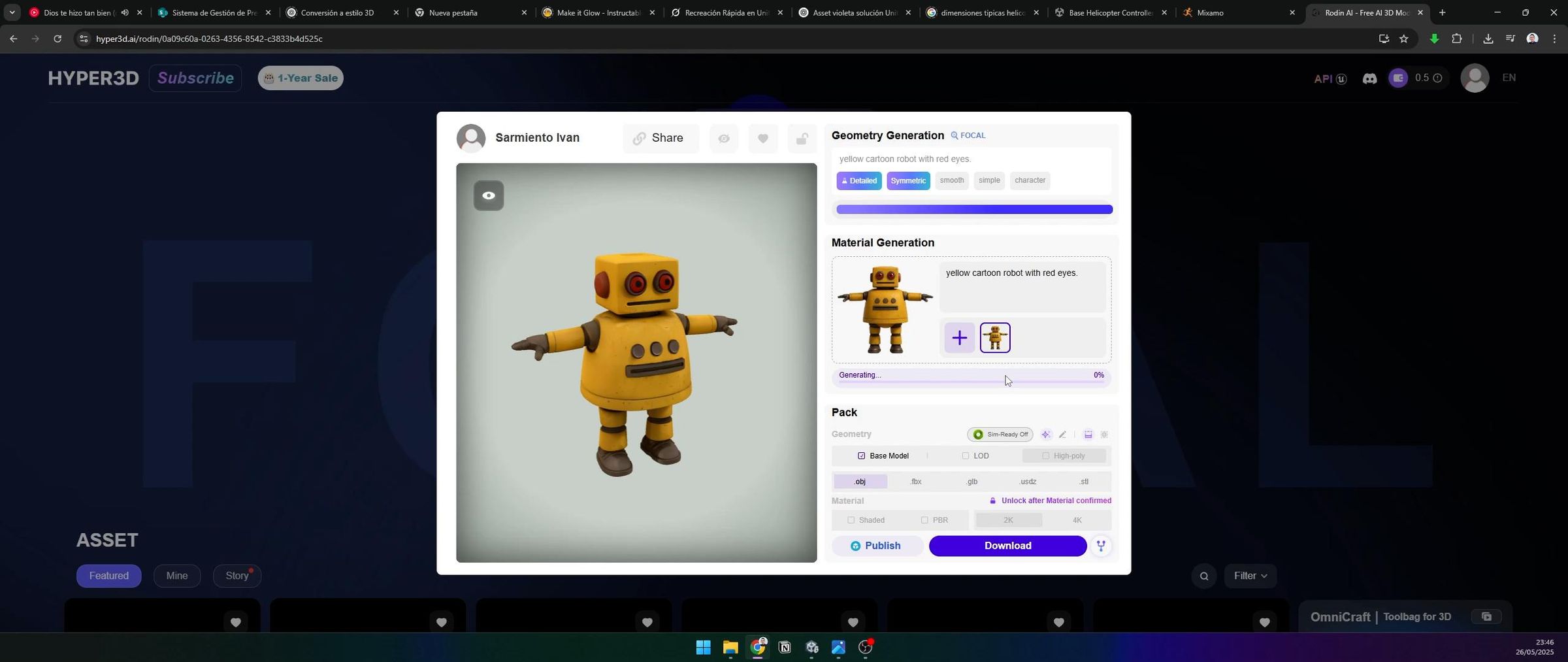Click the eye preview icon on 3D viewer
Screen dimensions: 1568x662
tap(488, 195)
